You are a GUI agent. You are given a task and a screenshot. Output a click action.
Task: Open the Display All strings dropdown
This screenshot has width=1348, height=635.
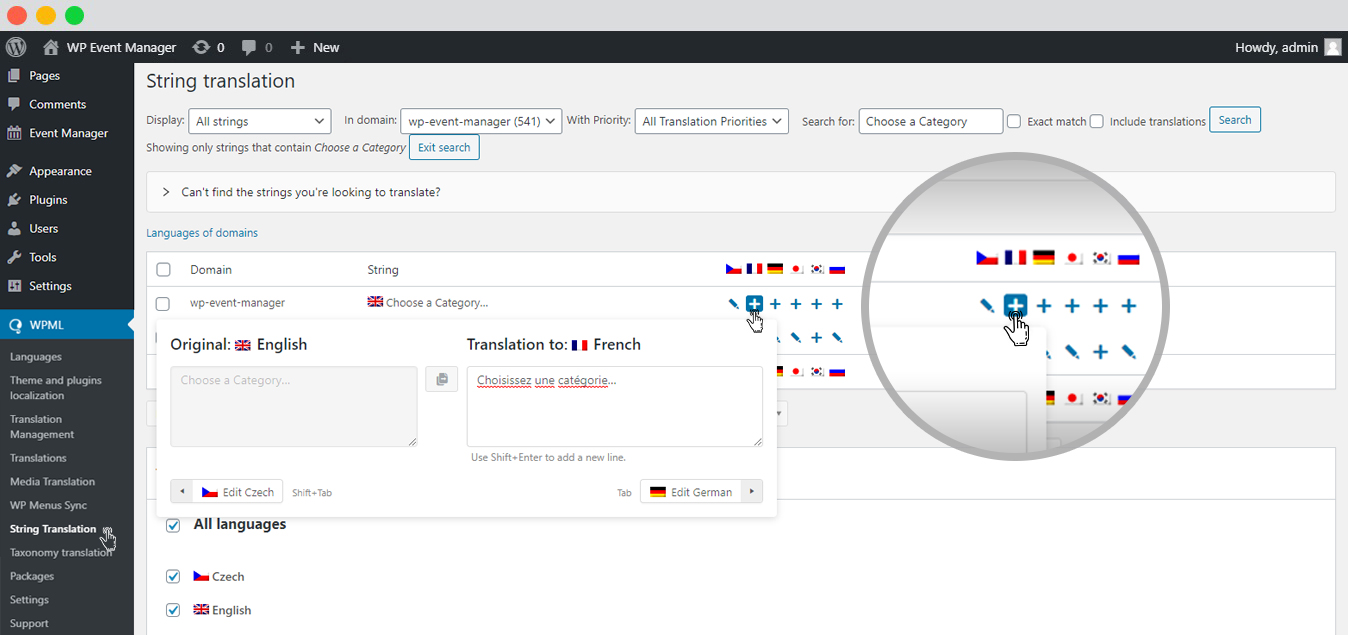tap(260, 121)
